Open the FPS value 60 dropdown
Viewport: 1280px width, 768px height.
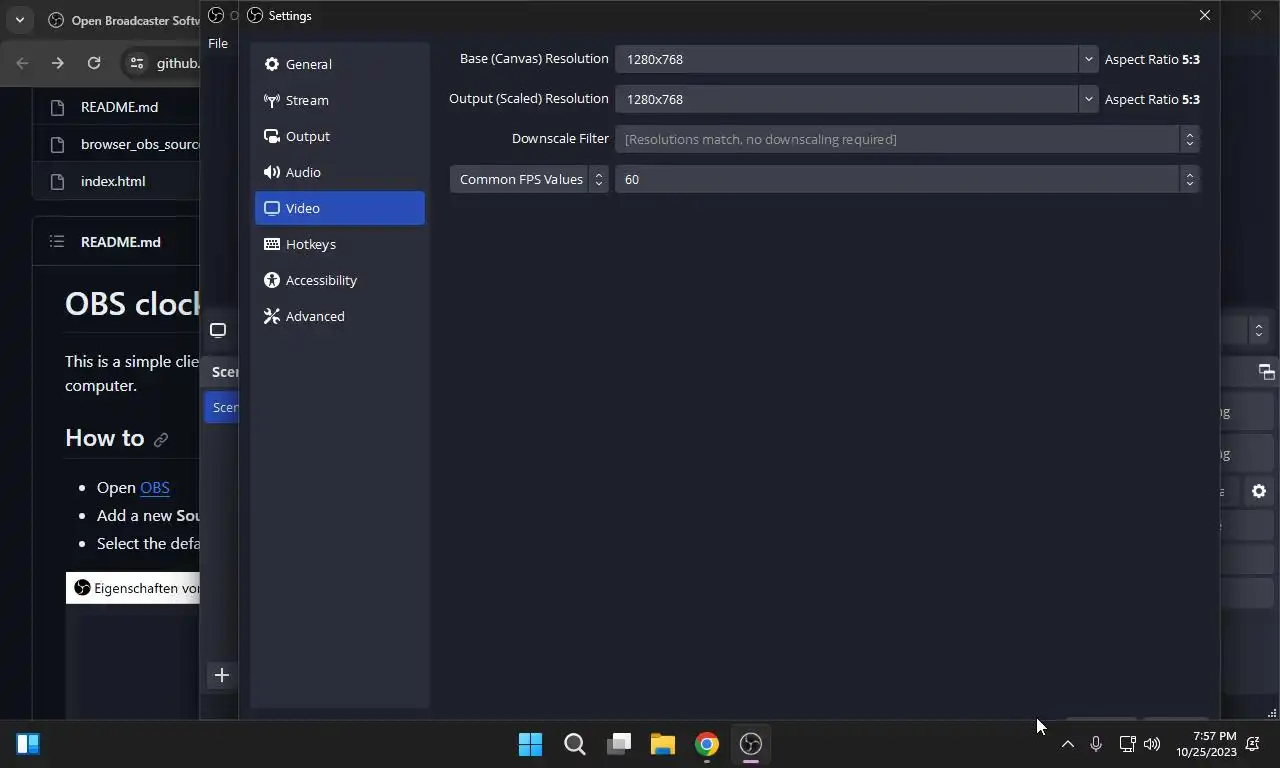click(x=907, y=179)
